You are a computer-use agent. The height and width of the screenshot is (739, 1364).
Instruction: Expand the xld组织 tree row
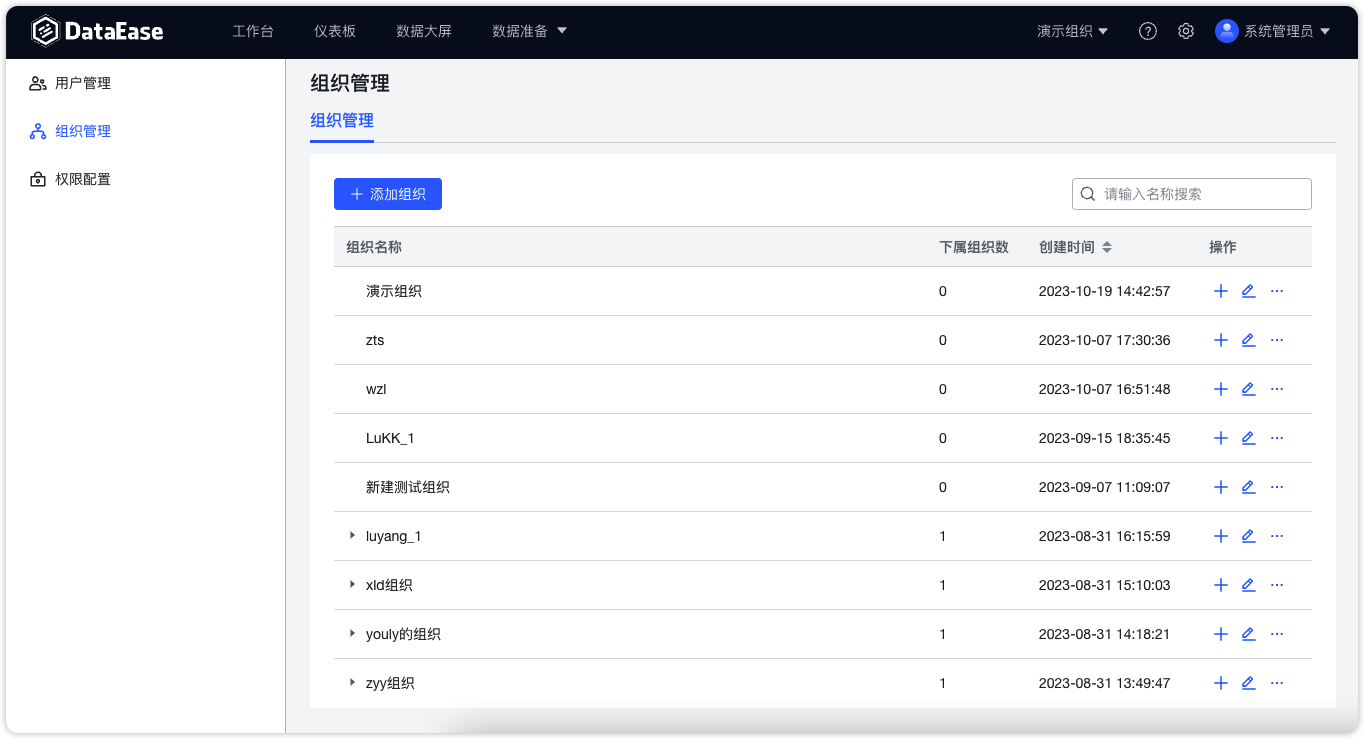click(352, 584)
